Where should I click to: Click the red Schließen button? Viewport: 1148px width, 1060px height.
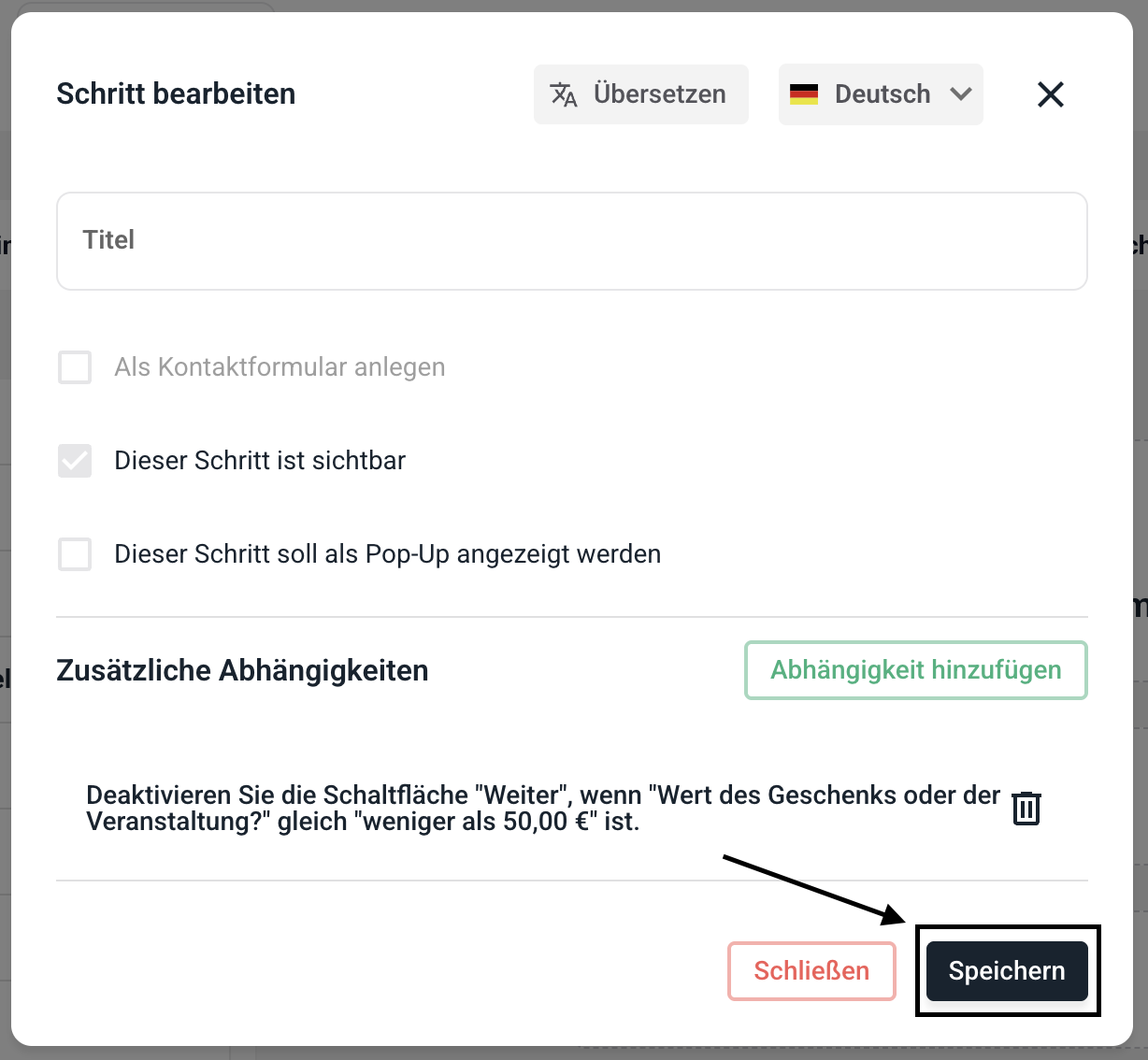(x=811, y=971)
